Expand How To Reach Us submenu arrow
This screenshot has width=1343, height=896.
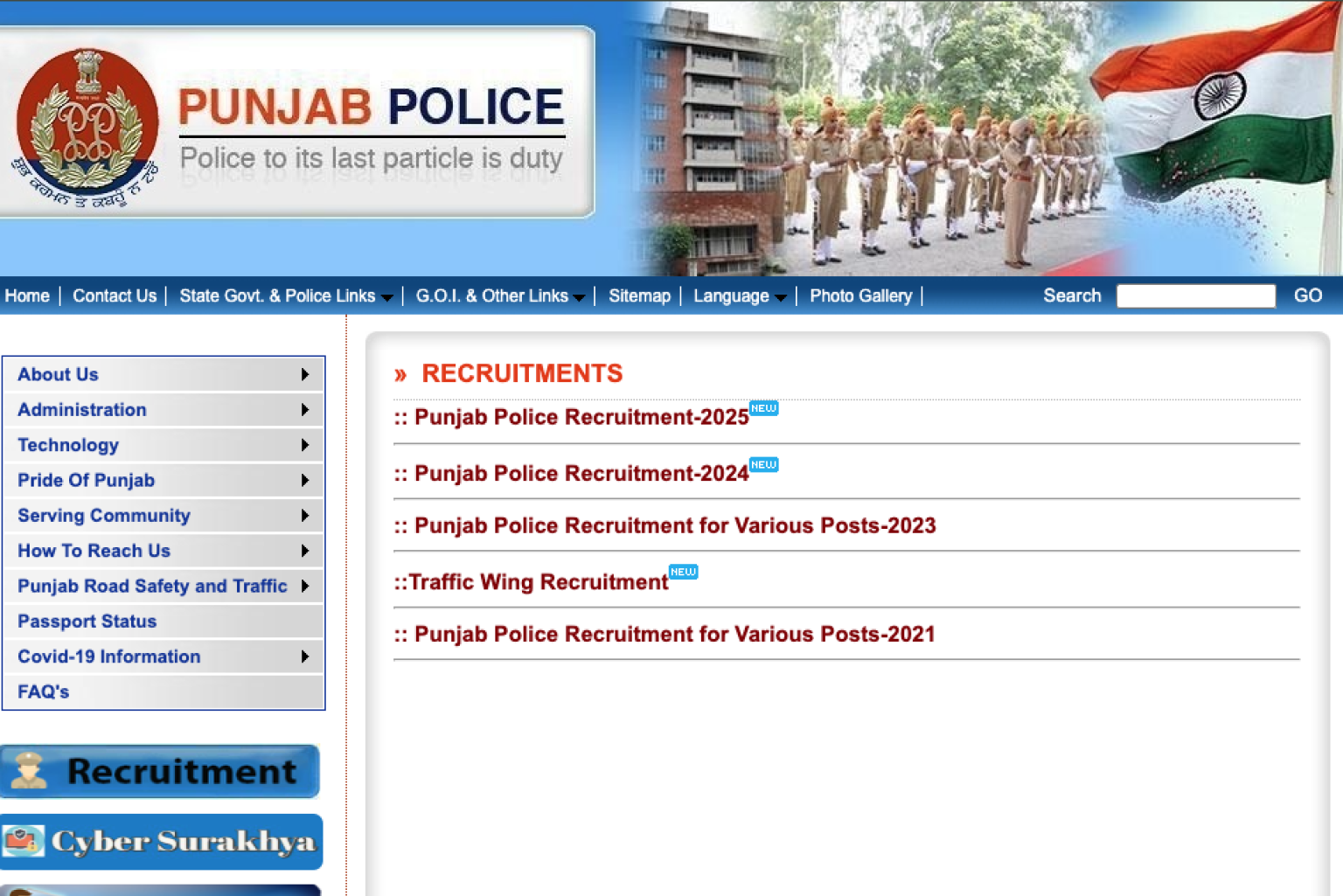coord(304,551)
